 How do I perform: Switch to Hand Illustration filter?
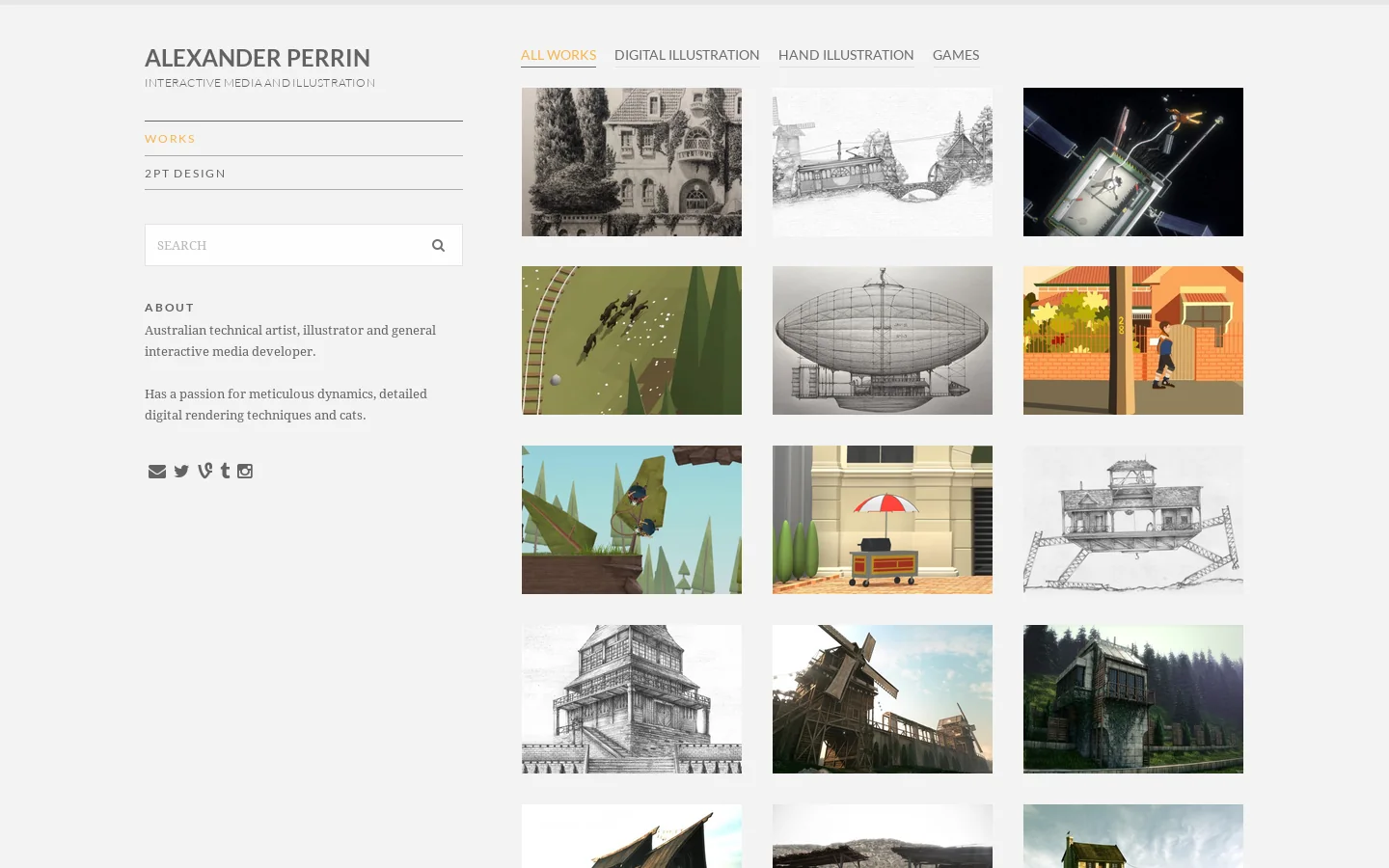click(846, 55)
